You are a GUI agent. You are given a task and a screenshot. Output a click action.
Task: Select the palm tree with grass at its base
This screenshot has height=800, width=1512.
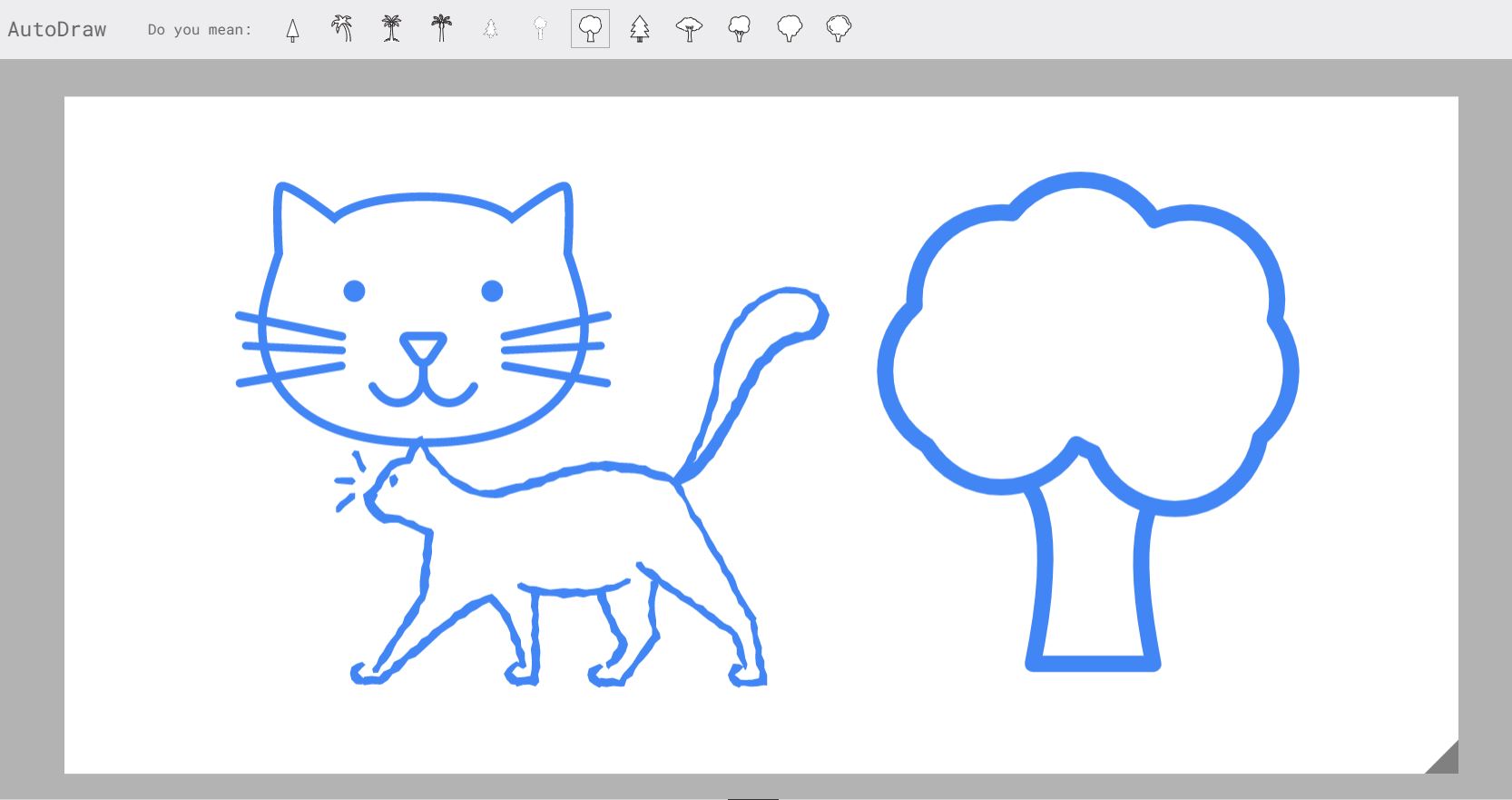392,29
